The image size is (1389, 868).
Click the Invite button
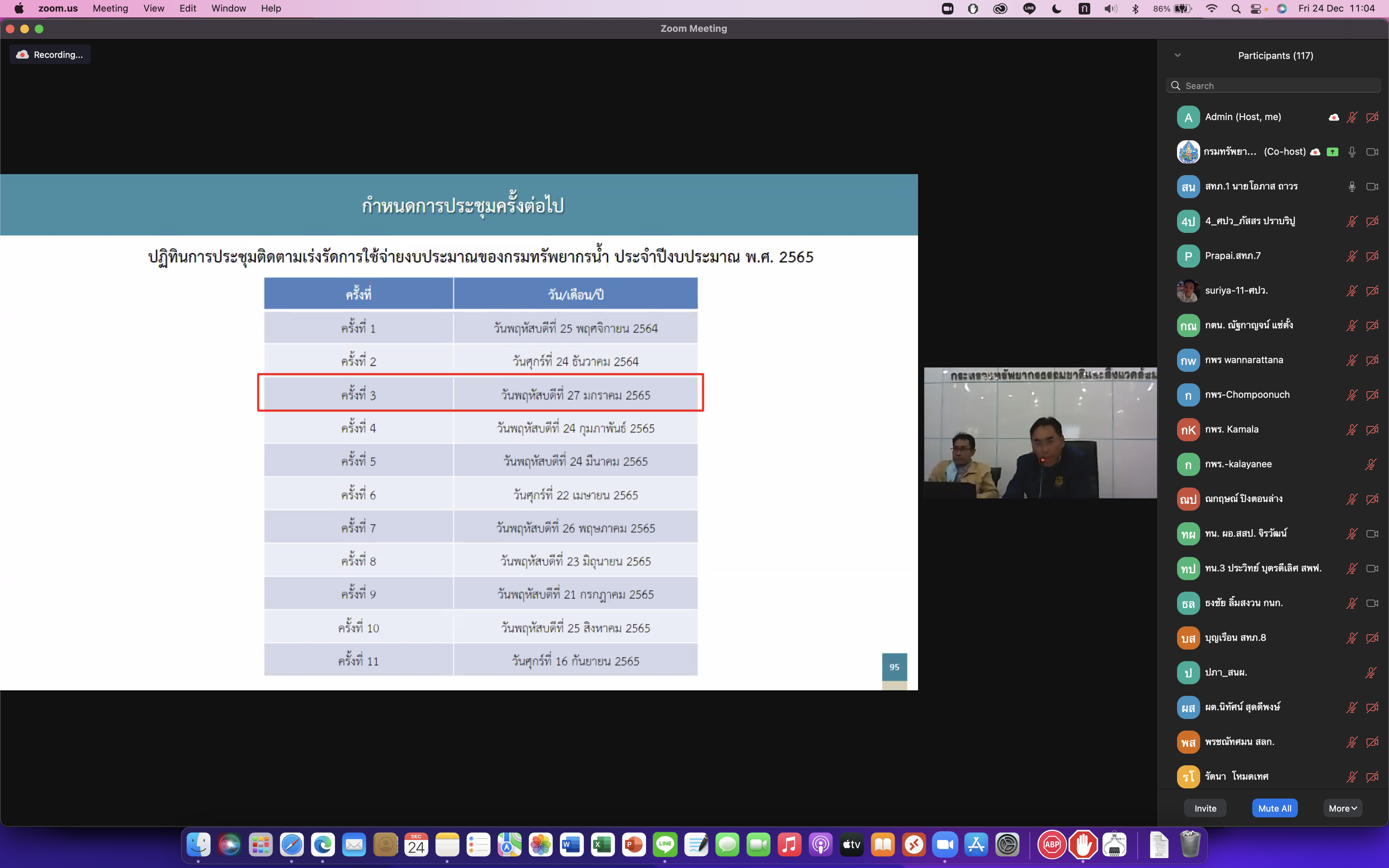click(x=1205, y=808)
